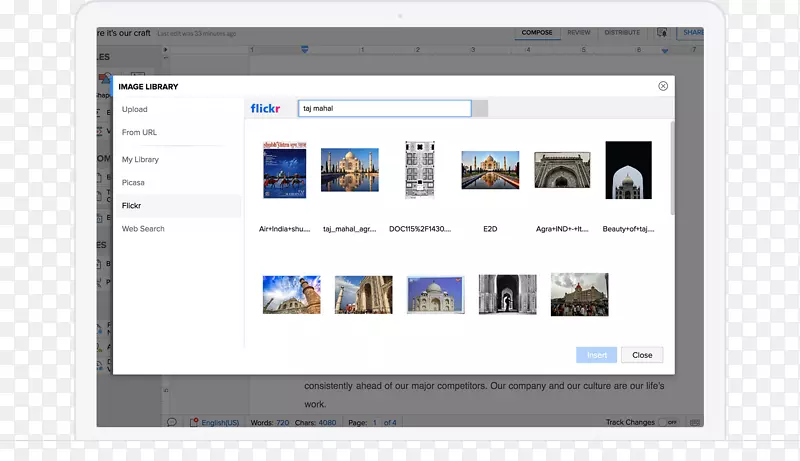Screen dimensions: 800x461
Task: Click the image results vertical scrollbar
Action: tap(673, 170)
